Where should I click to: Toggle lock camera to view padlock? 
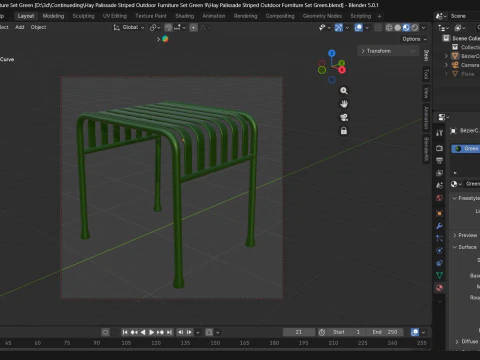tap(344, 131)
